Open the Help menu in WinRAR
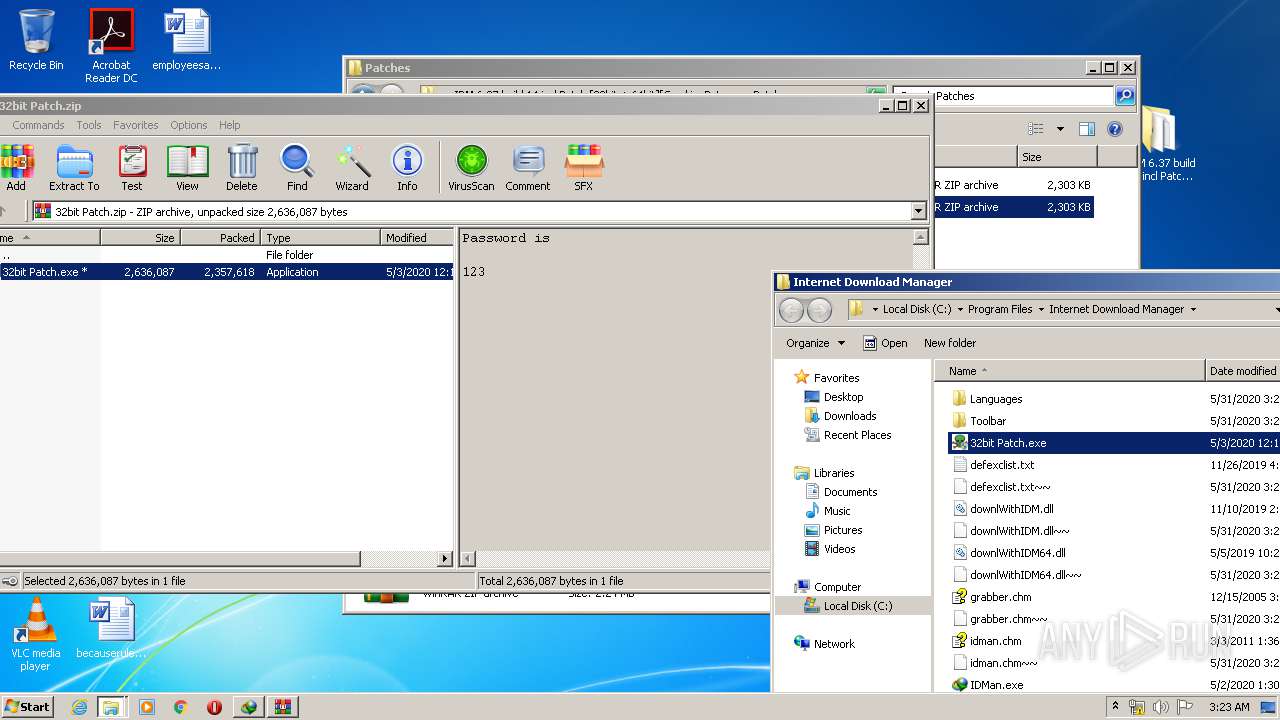 tap(230, 125)
